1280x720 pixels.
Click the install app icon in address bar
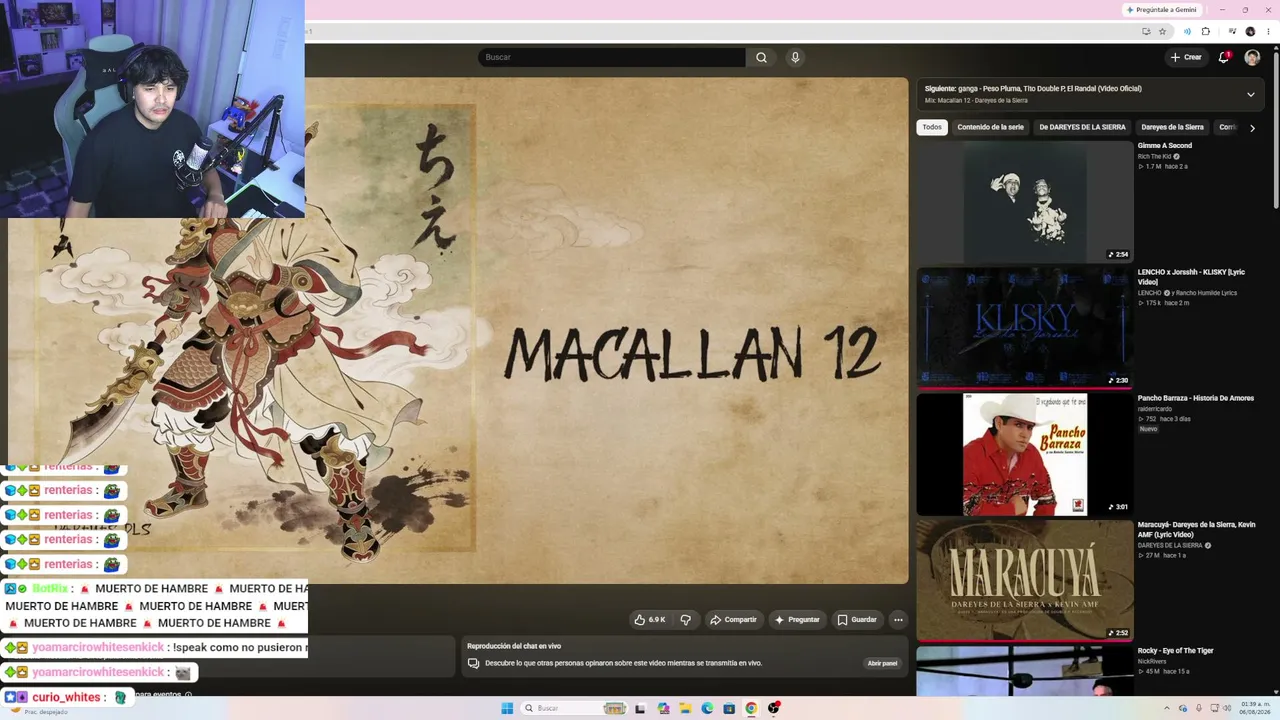[1146, 31]
